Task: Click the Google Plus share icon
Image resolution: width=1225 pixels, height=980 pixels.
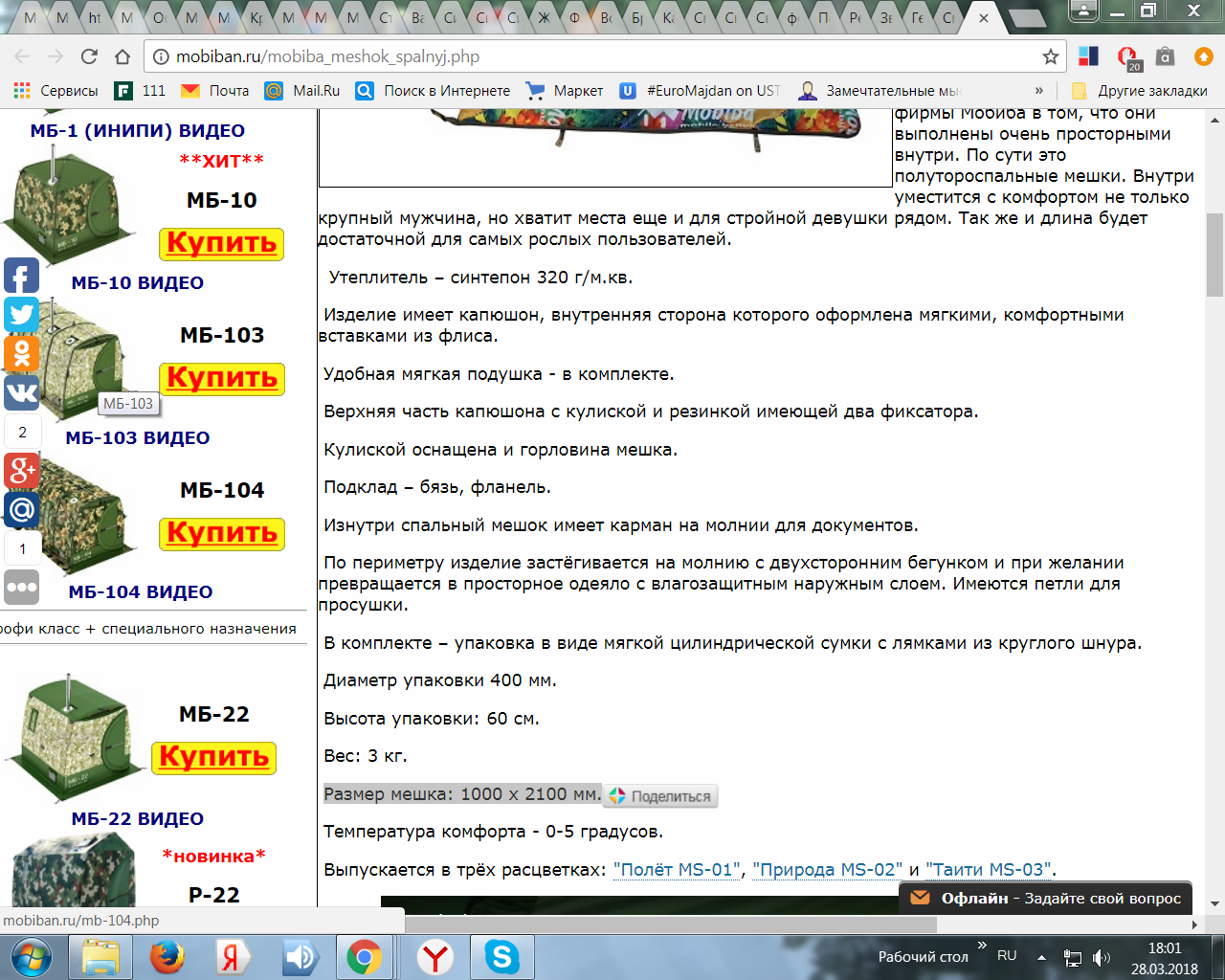Action: pos(21,471)
